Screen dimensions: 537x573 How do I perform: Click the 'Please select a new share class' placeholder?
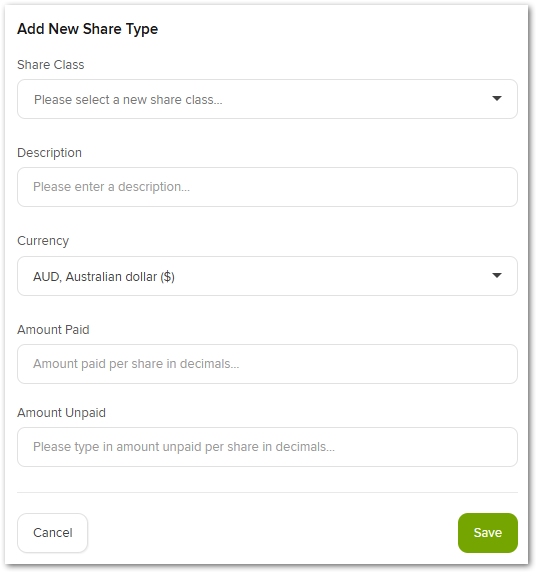(128, 99)
